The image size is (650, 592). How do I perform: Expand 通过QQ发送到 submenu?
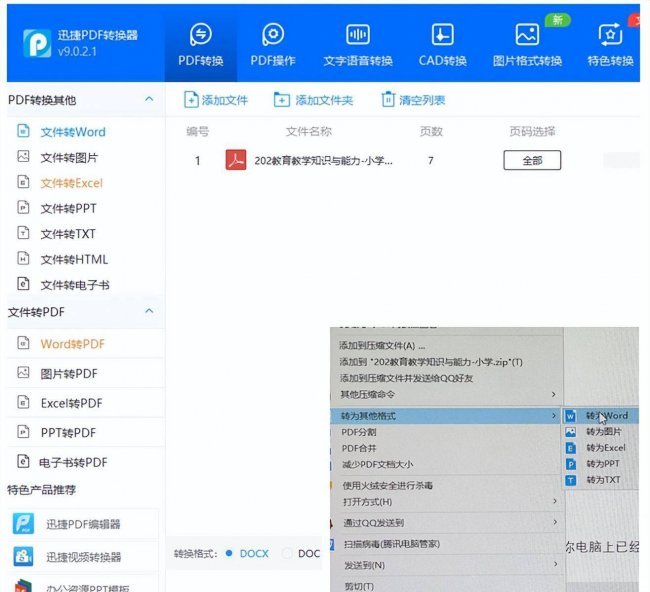[x=447, y=523]
